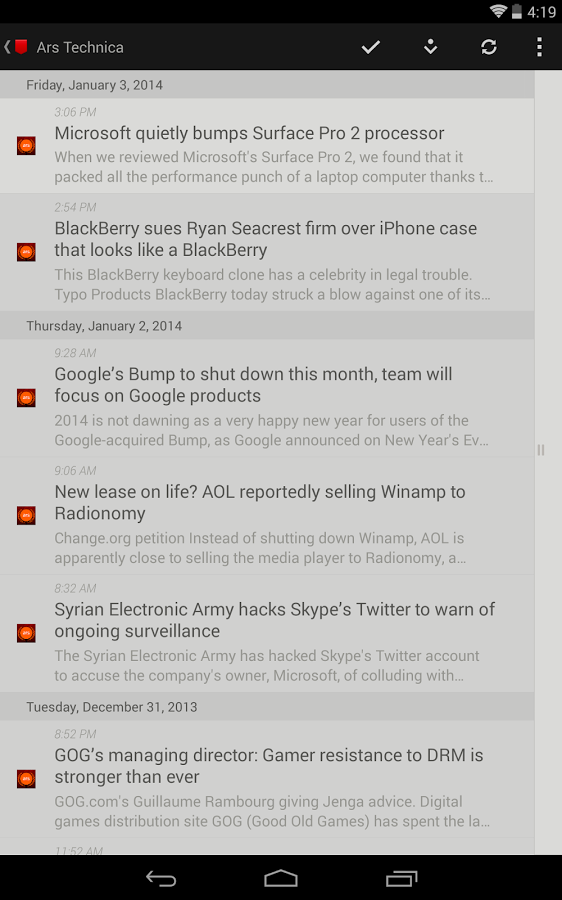
Task: Open the three-dot overflow menu
Action: pyautogui.click(x=539, y=47)
